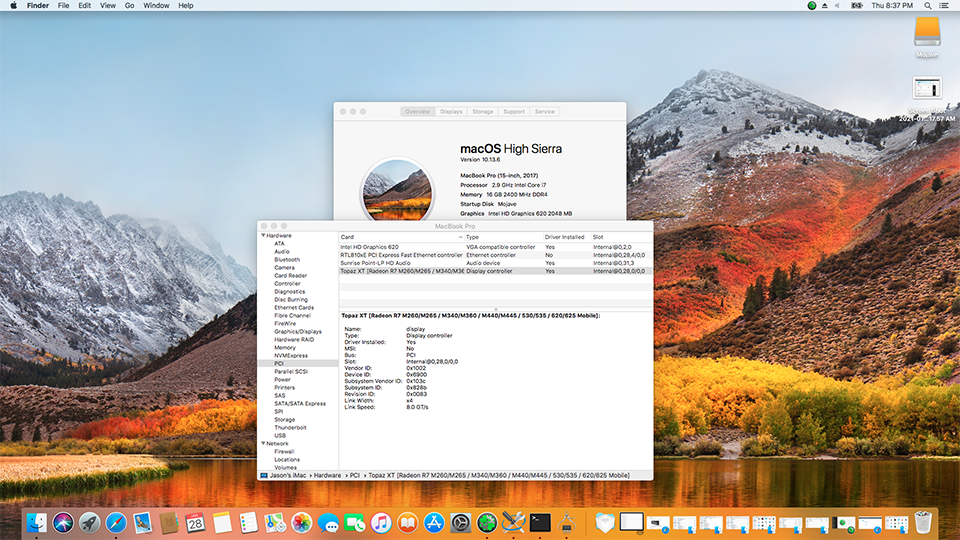Open the Trash in the Dock
The height and width of the screenshot is (540, 960).
922,522
